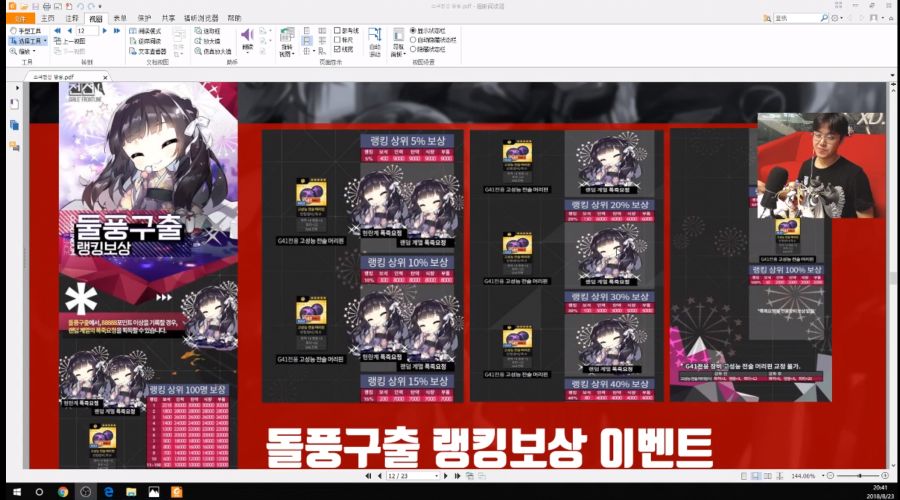Select continuous page layout icon
This screenshot has height=500, width=900.
pos(307,41)
